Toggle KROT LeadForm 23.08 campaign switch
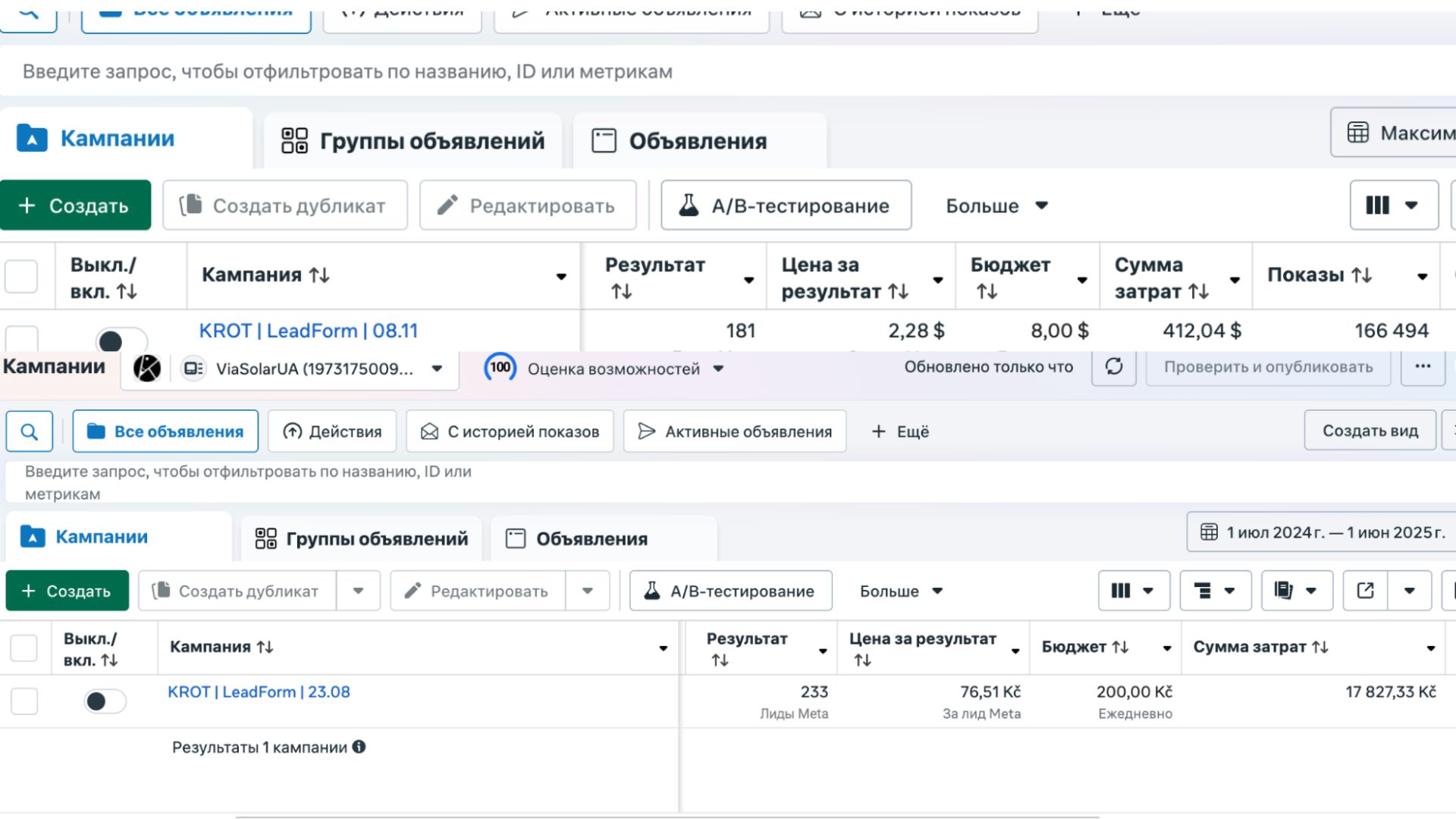Image resolution: width=1456 pixels, height=819 pixels. pyautogui.click(x=105, y=701)
